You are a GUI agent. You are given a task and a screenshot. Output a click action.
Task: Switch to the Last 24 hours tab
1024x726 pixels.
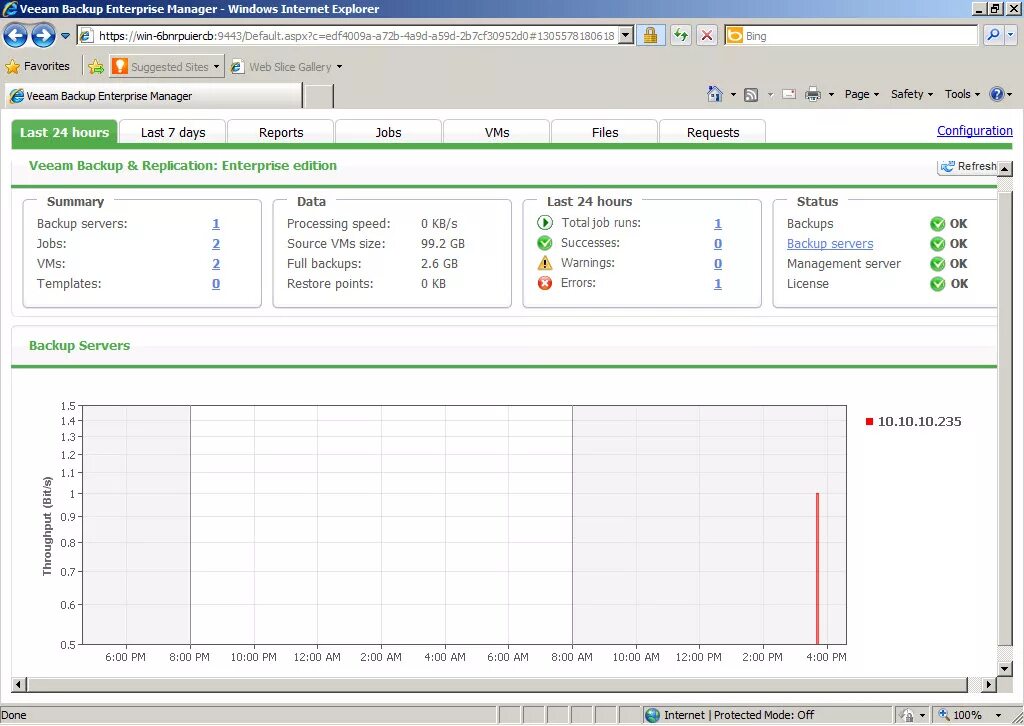(65, 132)
